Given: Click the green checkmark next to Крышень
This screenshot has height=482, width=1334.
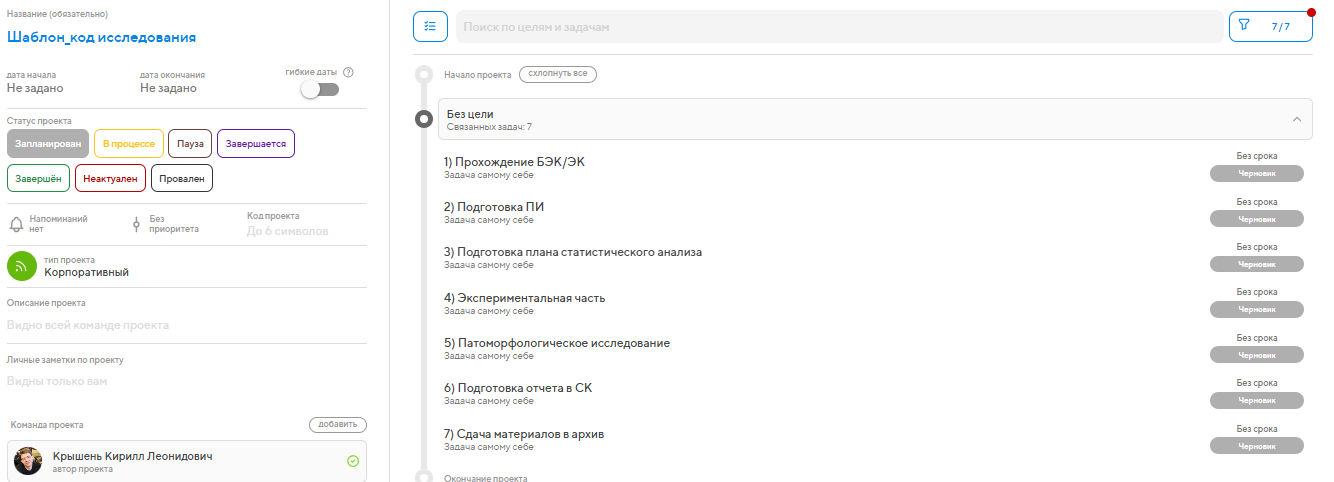Looking at the screenshot, I should 353,461.
